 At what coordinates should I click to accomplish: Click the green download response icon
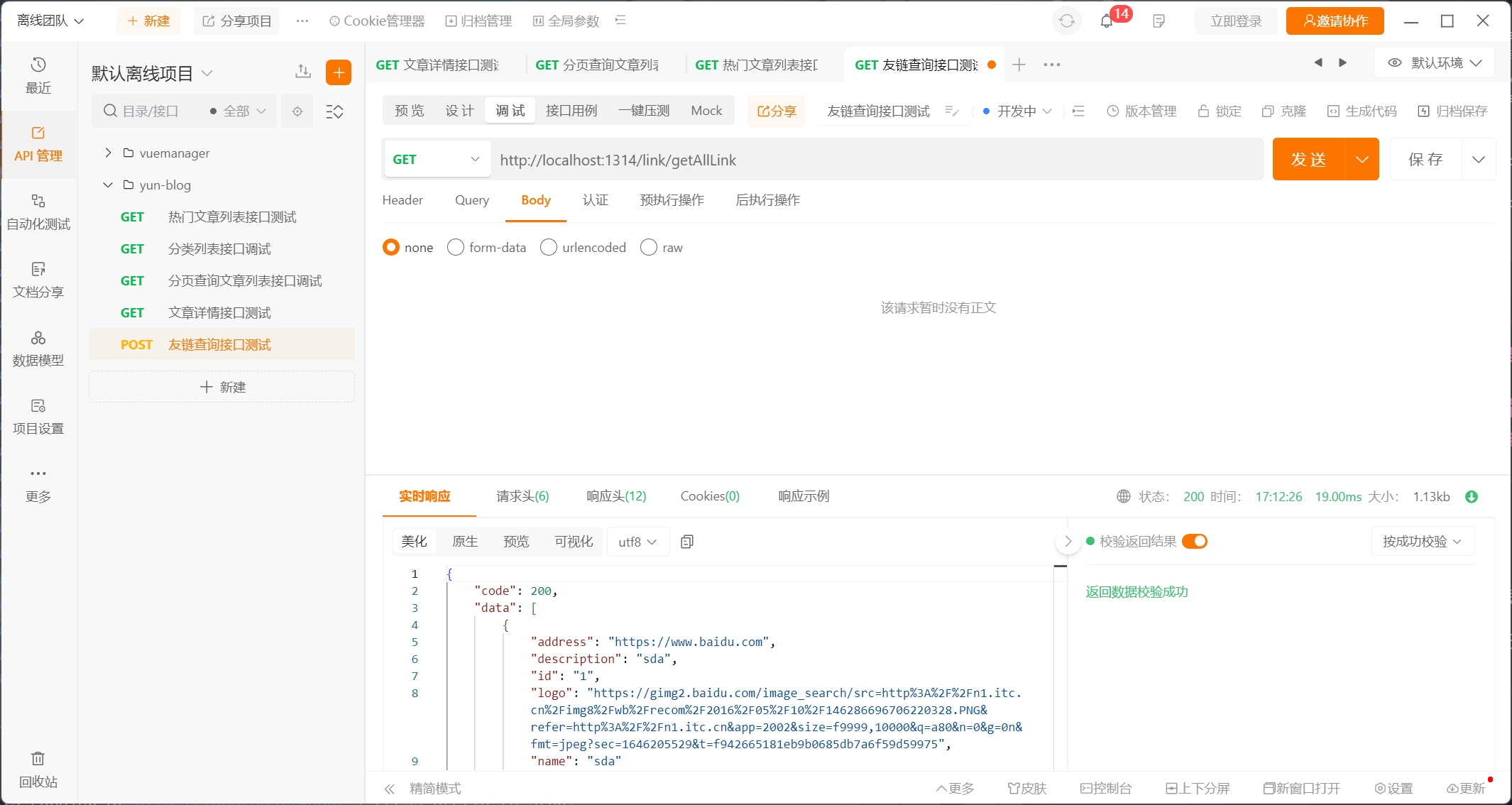pos(1472,497)
